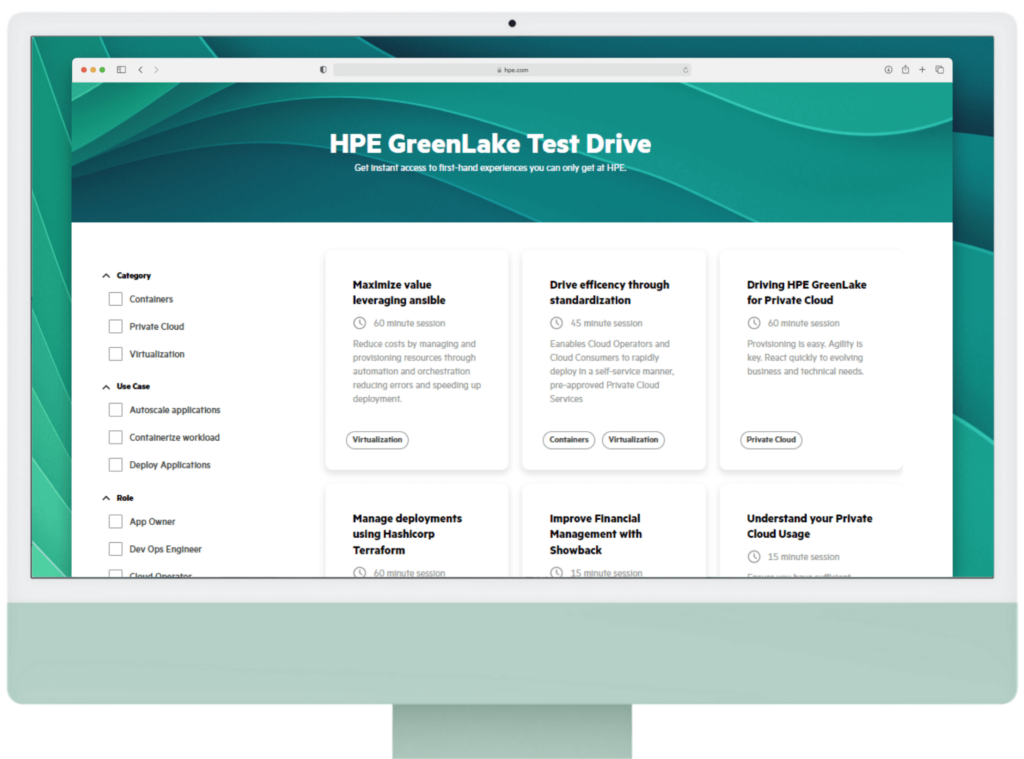Select the App Owner role checkbox
The width and height of the screenshot is (1024, 759).
click(115, 521)
